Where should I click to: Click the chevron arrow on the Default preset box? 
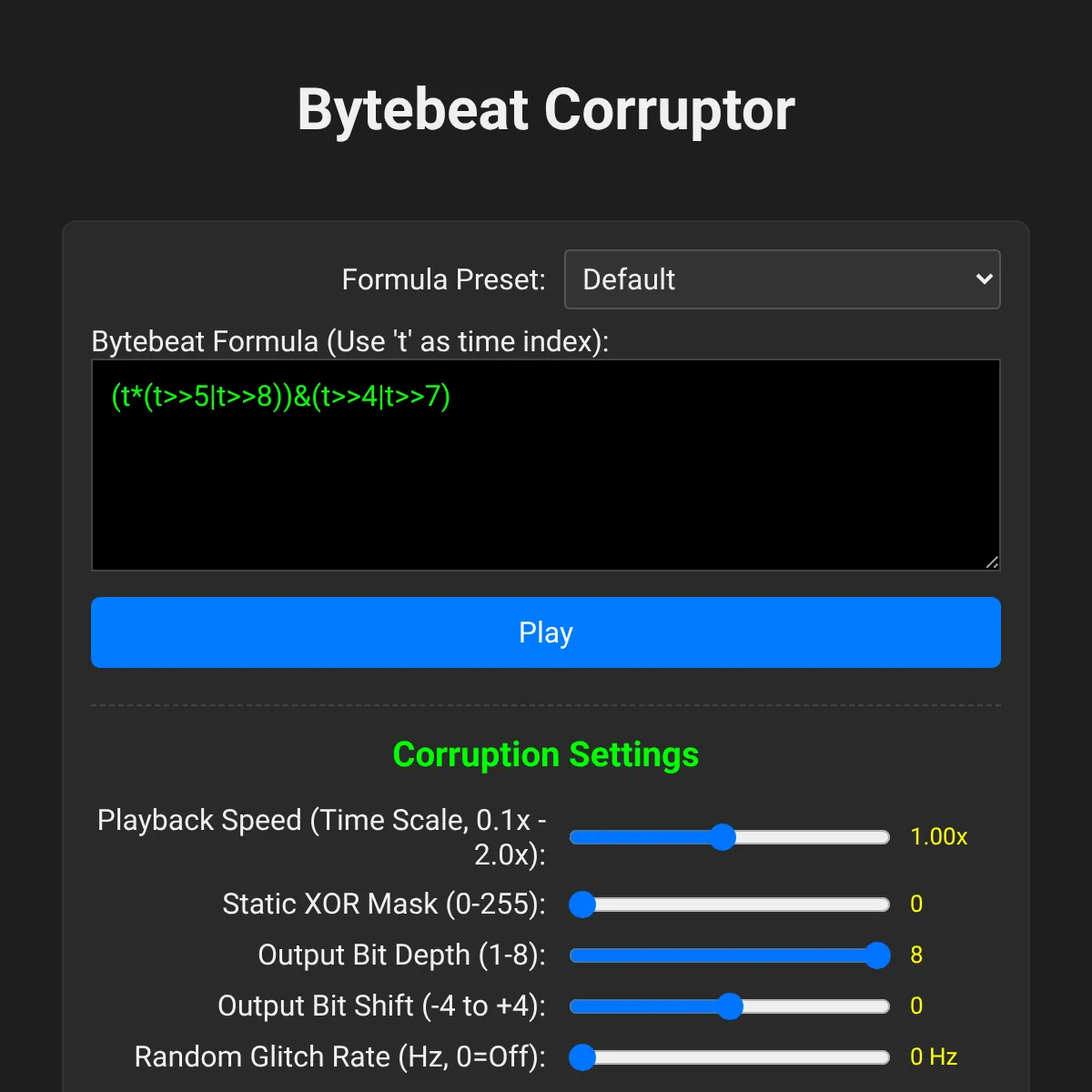click(984, 279)
